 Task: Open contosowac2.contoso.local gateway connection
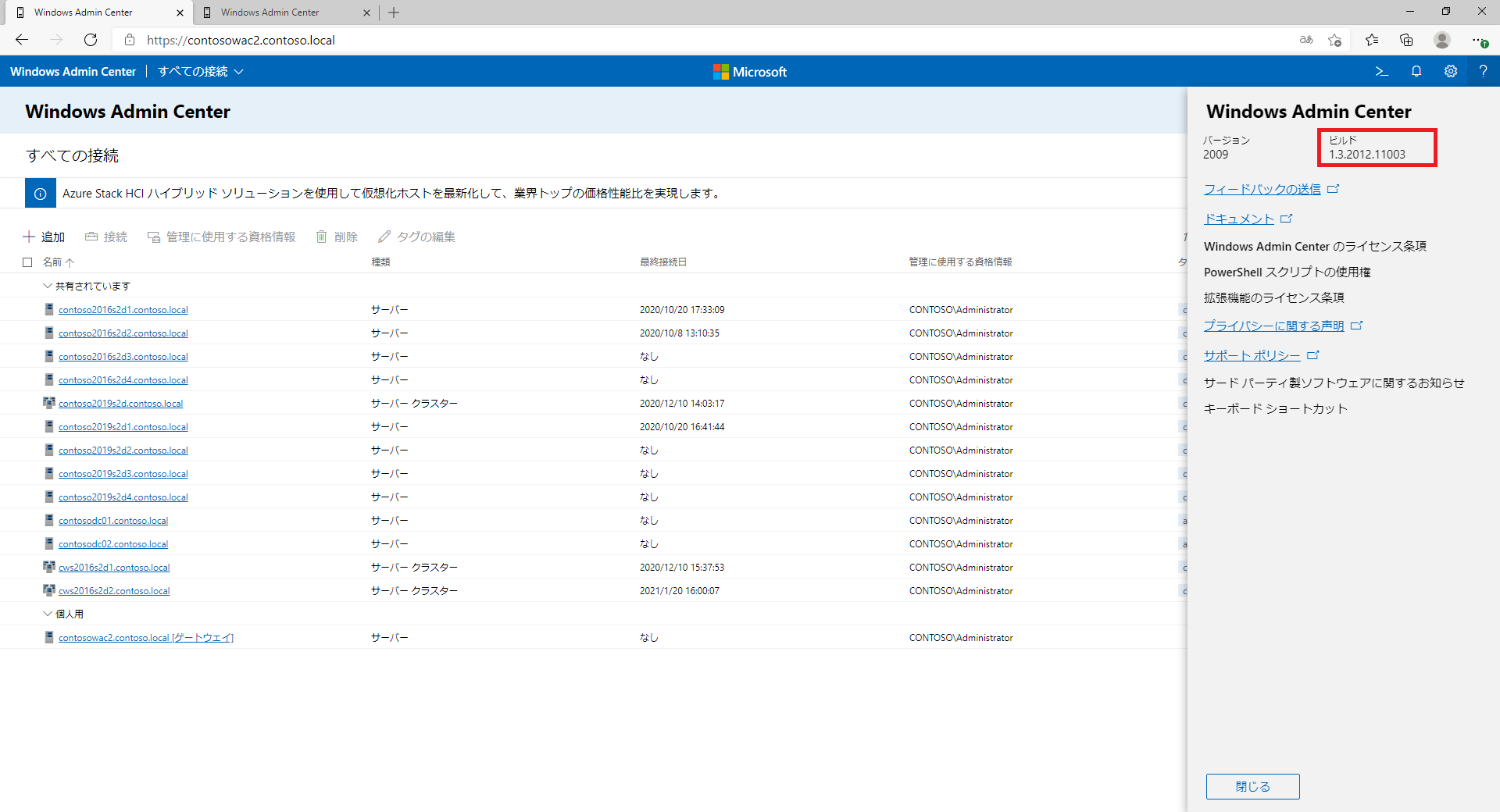coord(146,638)
